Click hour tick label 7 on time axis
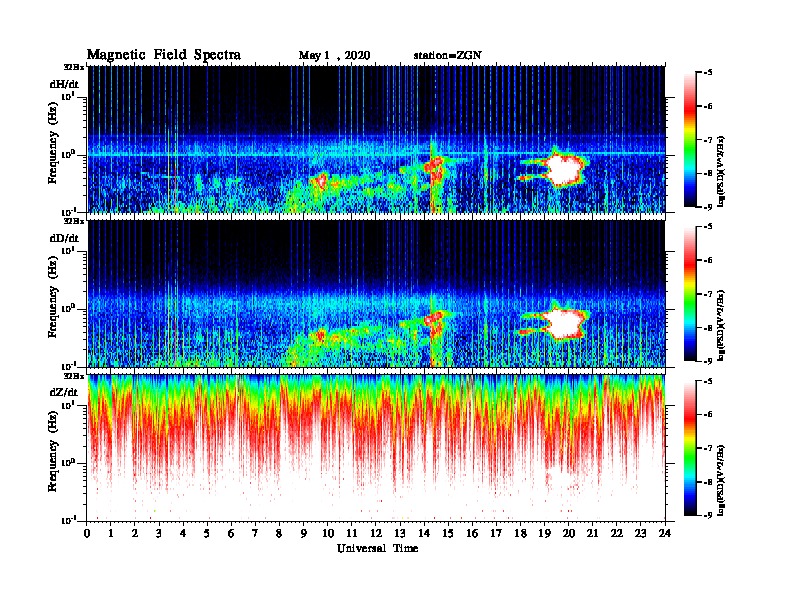This screenshot has width=792, height=612. 255,533
